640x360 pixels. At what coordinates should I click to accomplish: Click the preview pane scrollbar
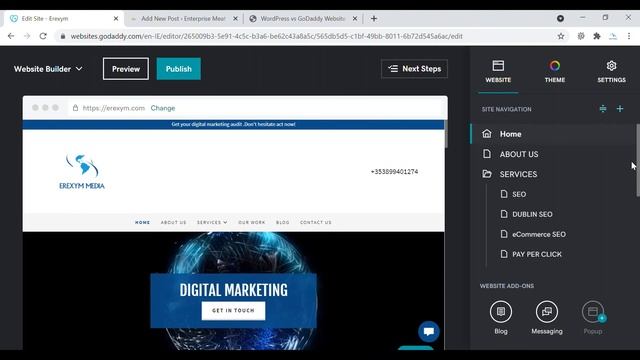pos(446,134)
